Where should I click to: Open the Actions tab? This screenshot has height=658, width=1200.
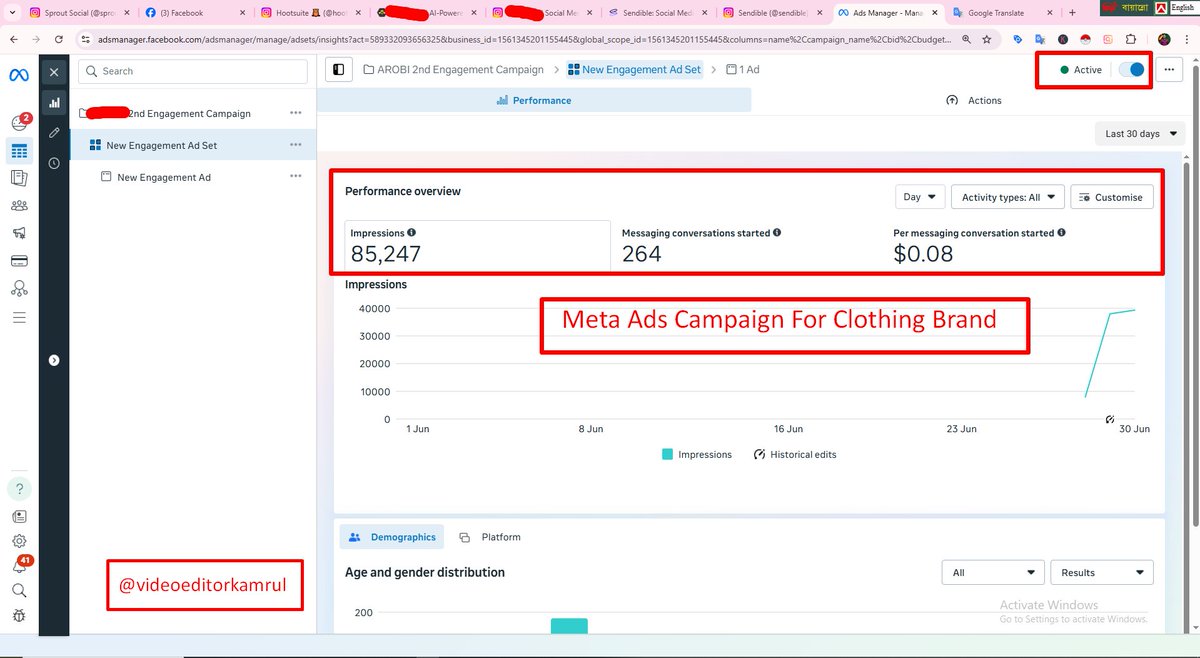[973, 100]
